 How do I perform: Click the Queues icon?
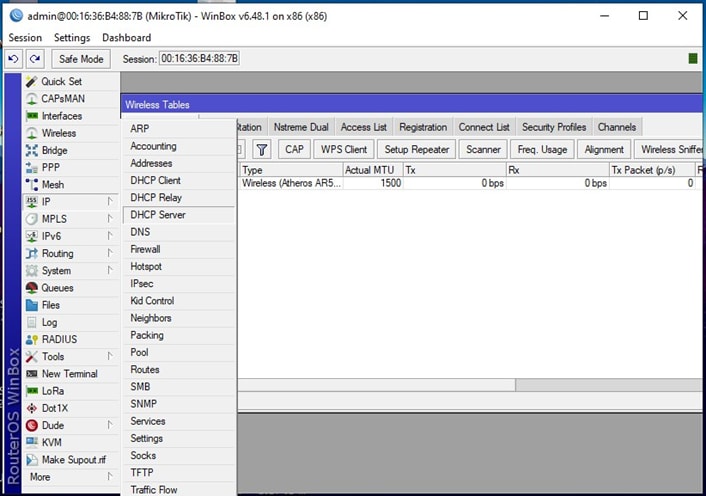tap(32, 288)
